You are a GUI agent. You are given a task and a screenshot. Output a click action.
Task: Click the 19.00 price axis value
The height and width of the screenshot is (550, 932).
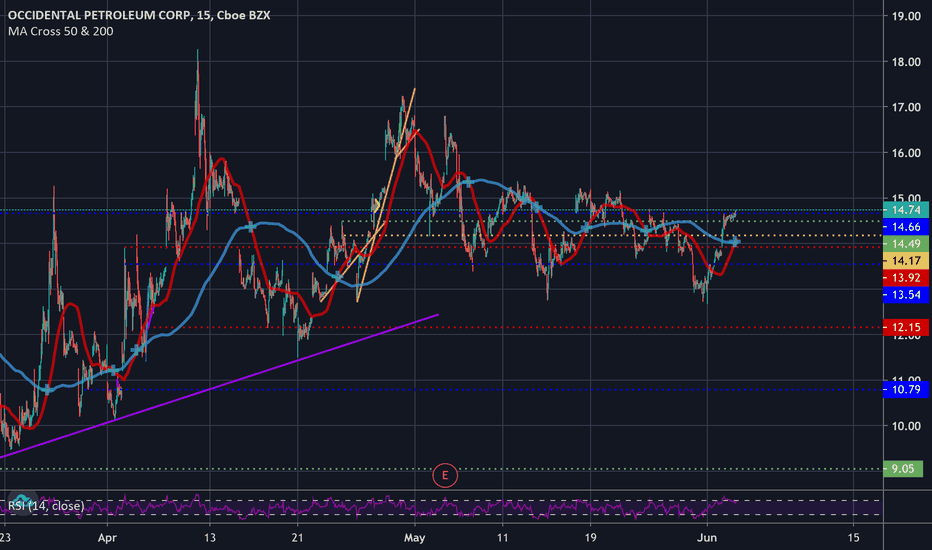(x=906, y=16)
